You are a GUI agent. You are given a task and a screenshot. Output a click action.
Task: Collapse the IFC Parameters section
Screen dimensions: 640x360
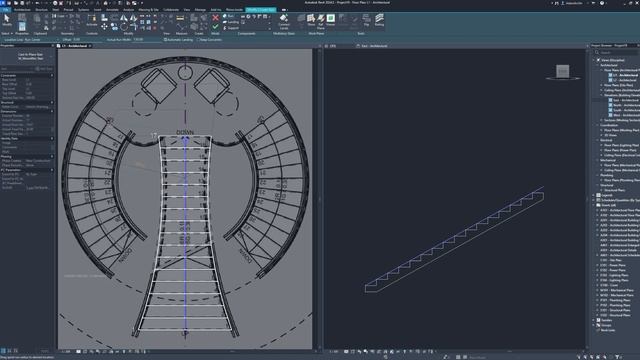click(52, 170)
